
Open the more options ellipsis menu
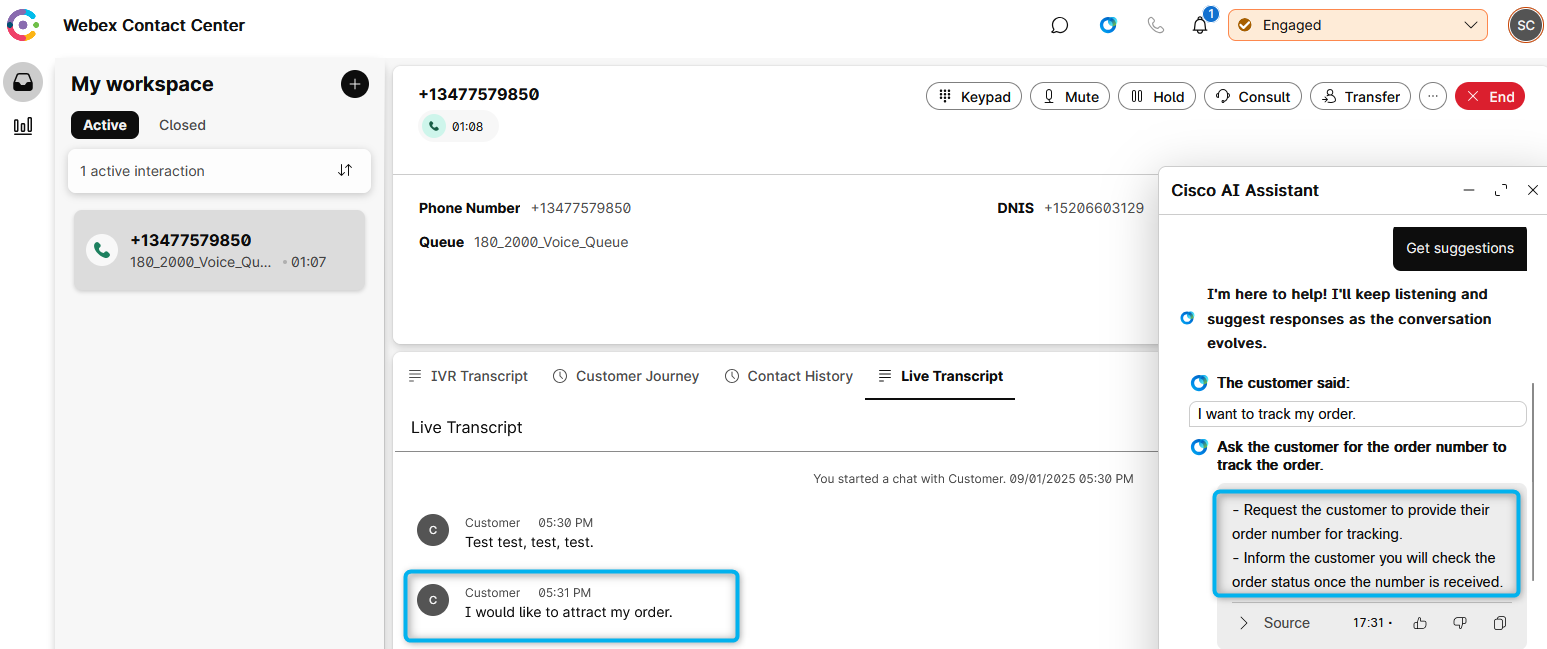[1433, 97]
